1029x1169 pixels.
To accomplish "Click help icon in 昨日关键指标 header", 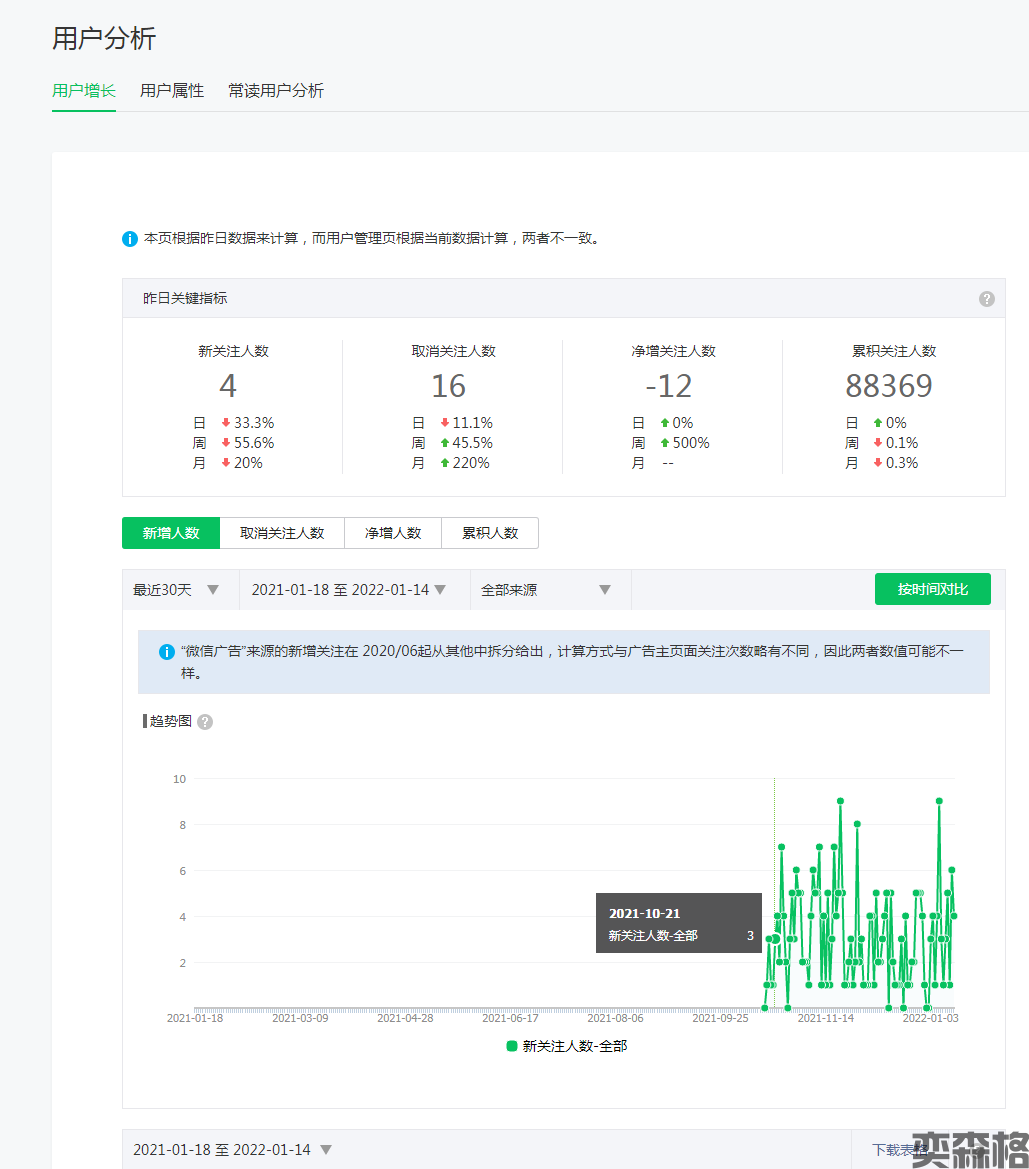I will pyautogui.click(x=986, y=299).
